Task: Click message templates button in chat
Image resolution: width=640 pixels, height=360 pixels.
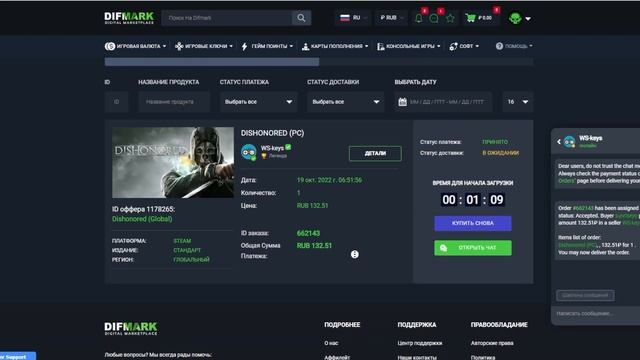Action: tap(585, 296)
